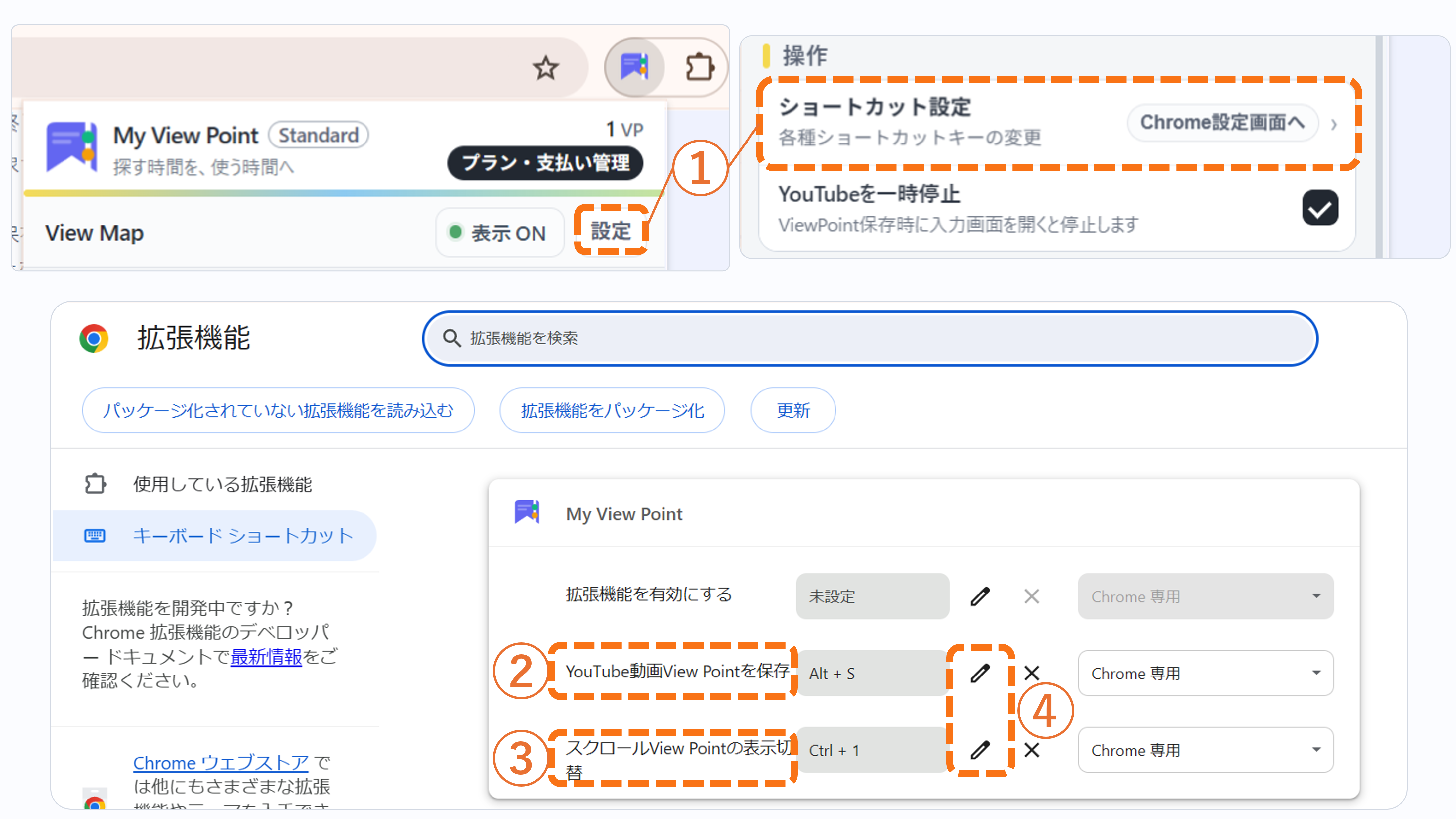Open the 設定 button in popup
Image resolution: width=1456 pixels, height=819 pixels.
coord(611,230)
